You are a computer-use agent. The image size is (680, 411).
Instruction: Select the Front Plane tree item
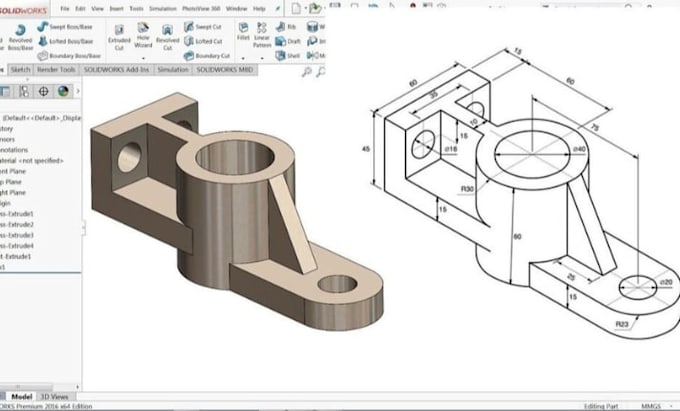pos(13,171)
